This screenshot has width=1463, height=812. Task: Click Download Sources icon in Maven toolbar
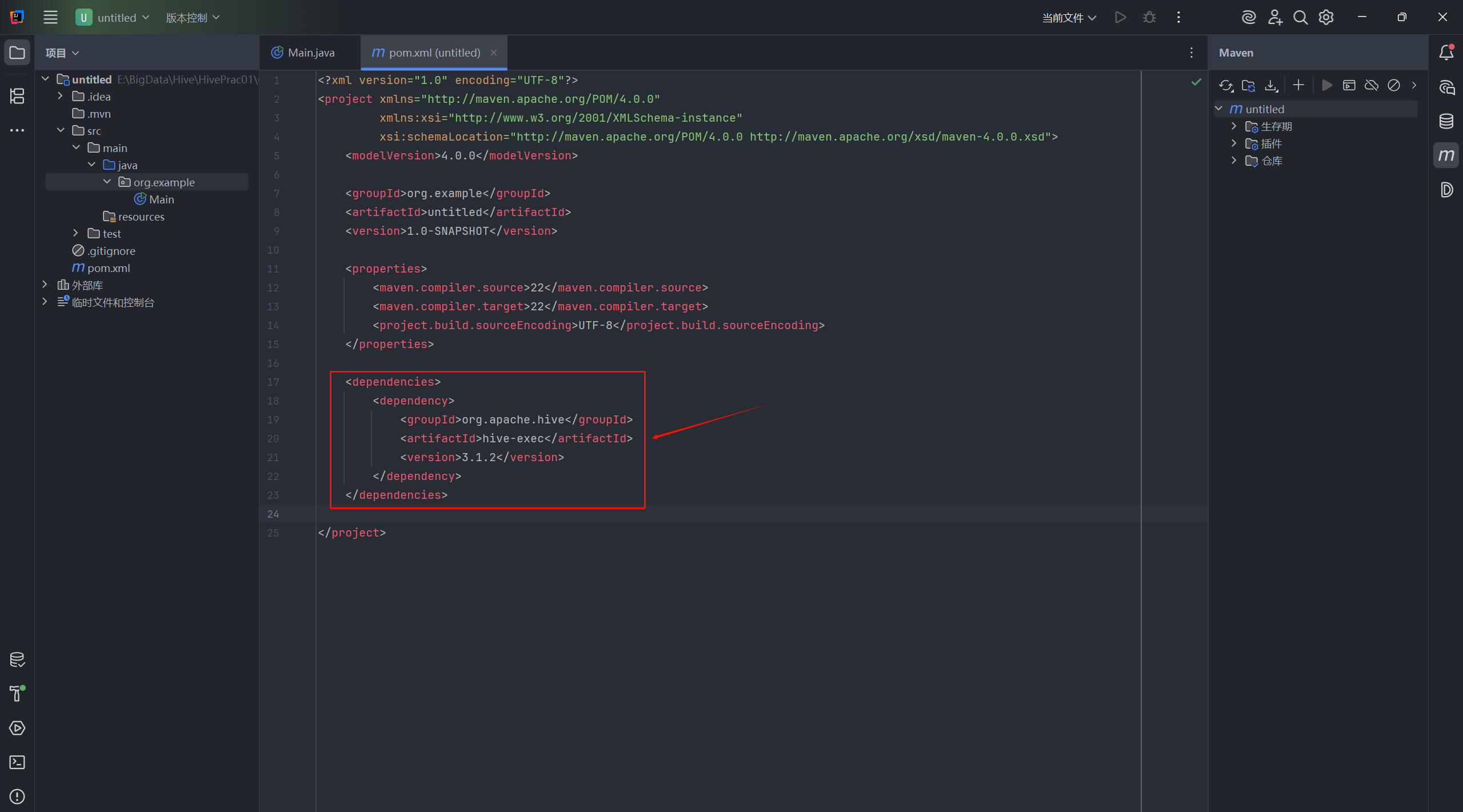[x=1271, y=86]
